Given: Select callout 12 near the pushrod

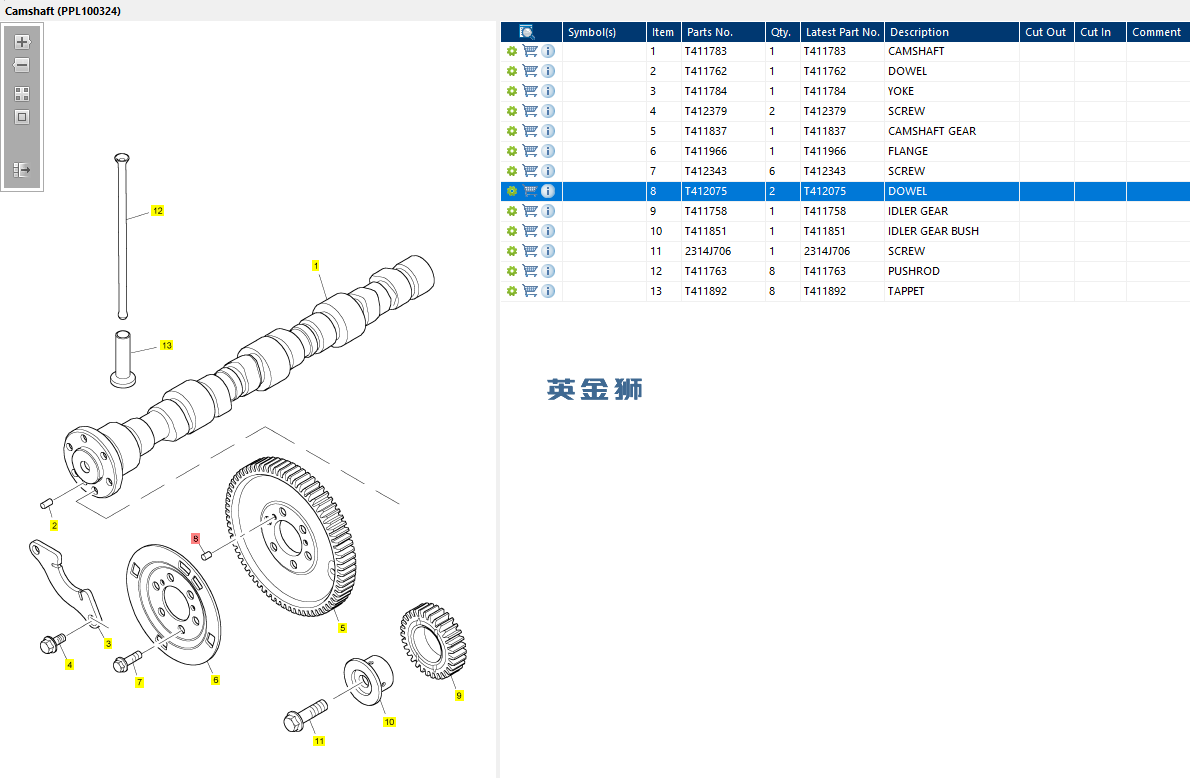Looking at the screenshot, I should pos(157,210).
